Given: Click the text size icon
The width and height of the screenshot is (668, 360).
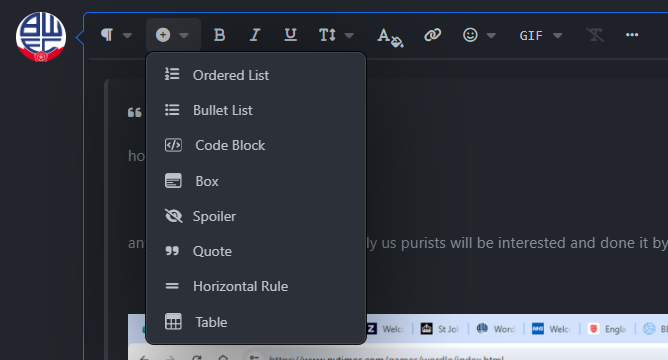Looking at the screenshot, I should point(327,35).
